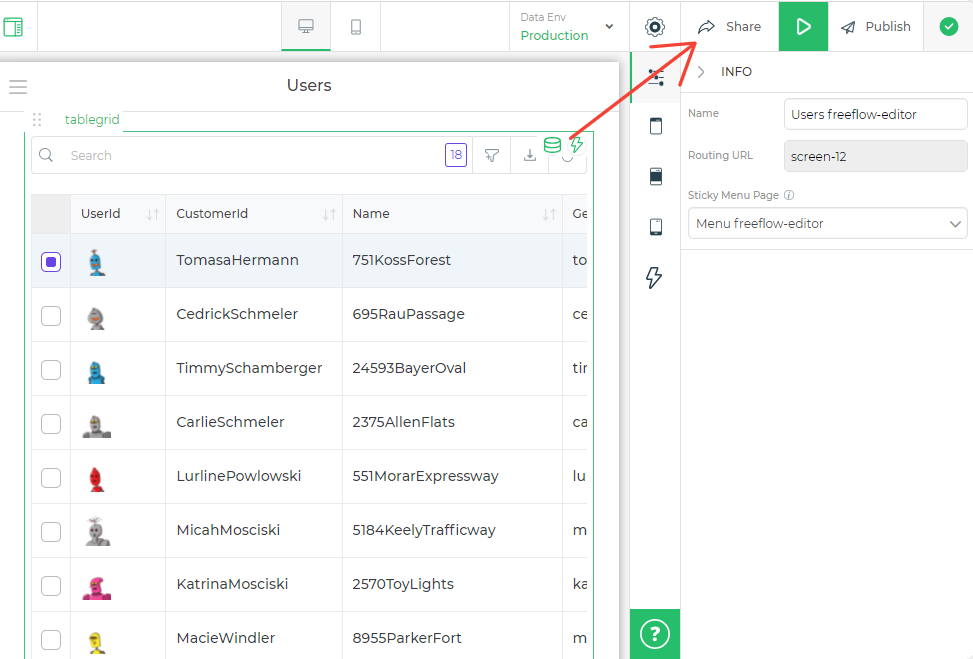Select the 24593BayerOval cell
973x659 pixels.
452,369
